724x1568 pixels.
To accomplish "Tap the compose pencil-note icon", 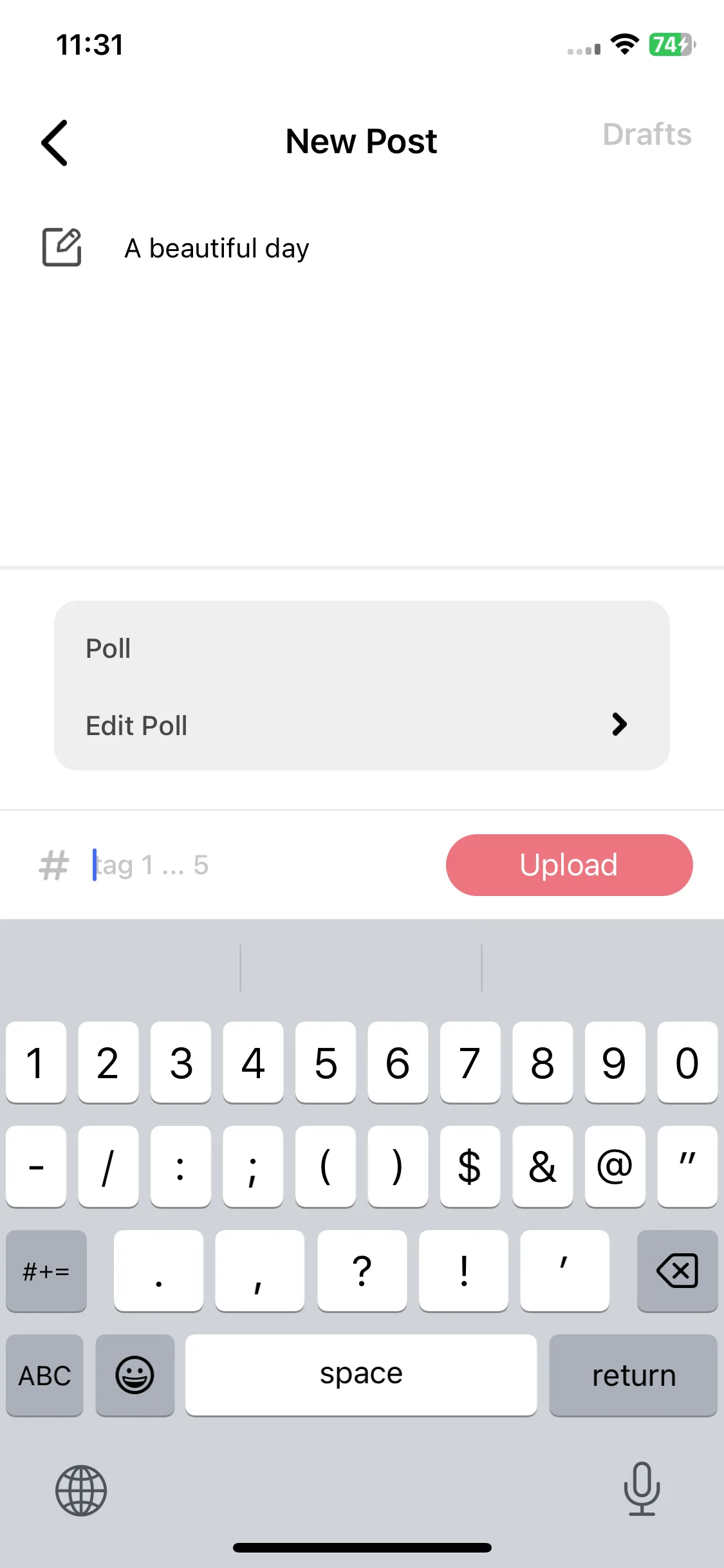I will tap(62, 247).
